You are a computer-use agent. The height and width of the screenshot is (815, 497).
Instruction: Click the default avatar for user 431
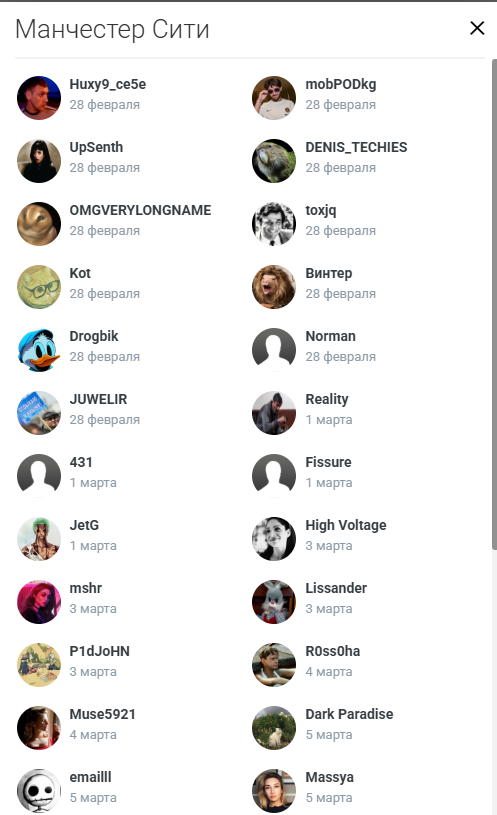point(39,476)
